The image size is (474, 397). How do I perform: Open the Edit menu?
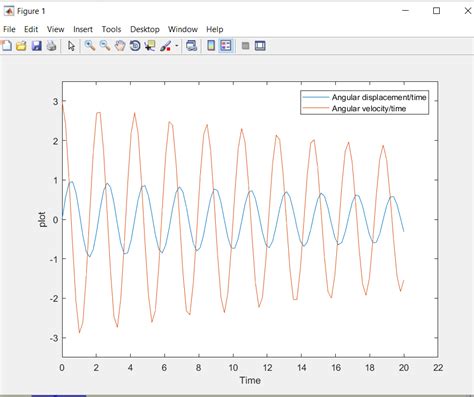(x=31, y=29)
